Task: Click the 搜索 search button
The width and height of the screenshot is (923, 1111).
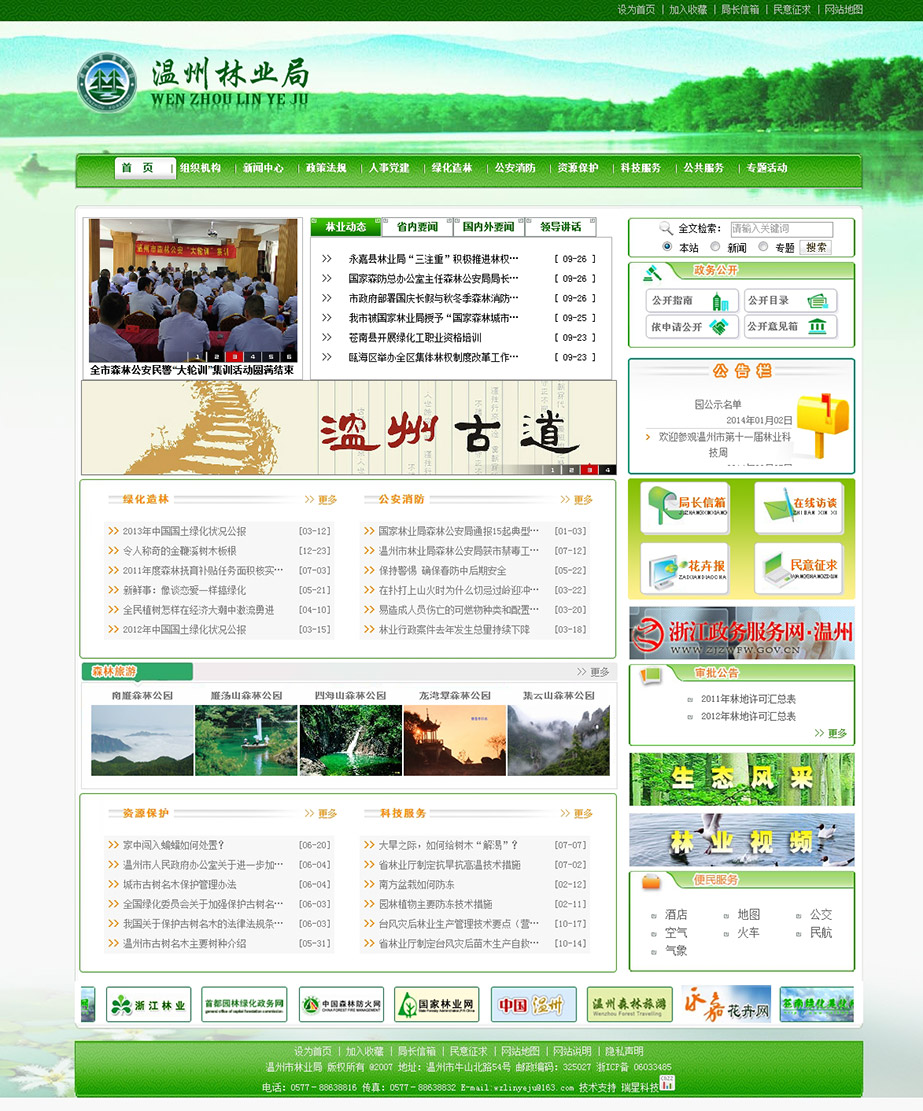Action: point(816,247)
